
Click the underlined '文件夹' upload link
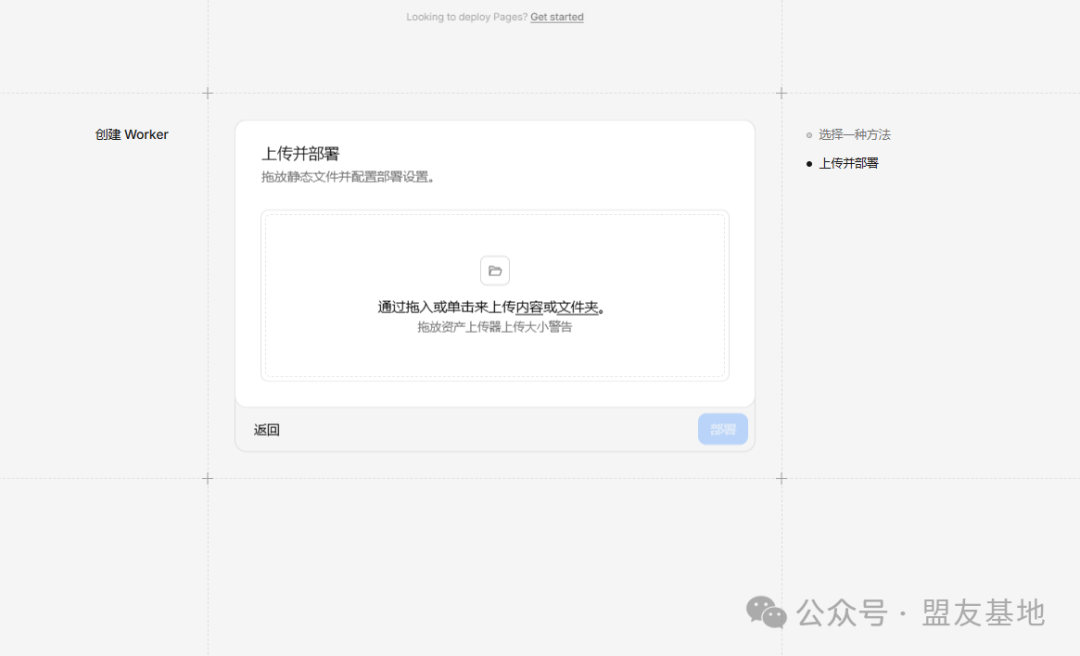[x=577, y=307]
